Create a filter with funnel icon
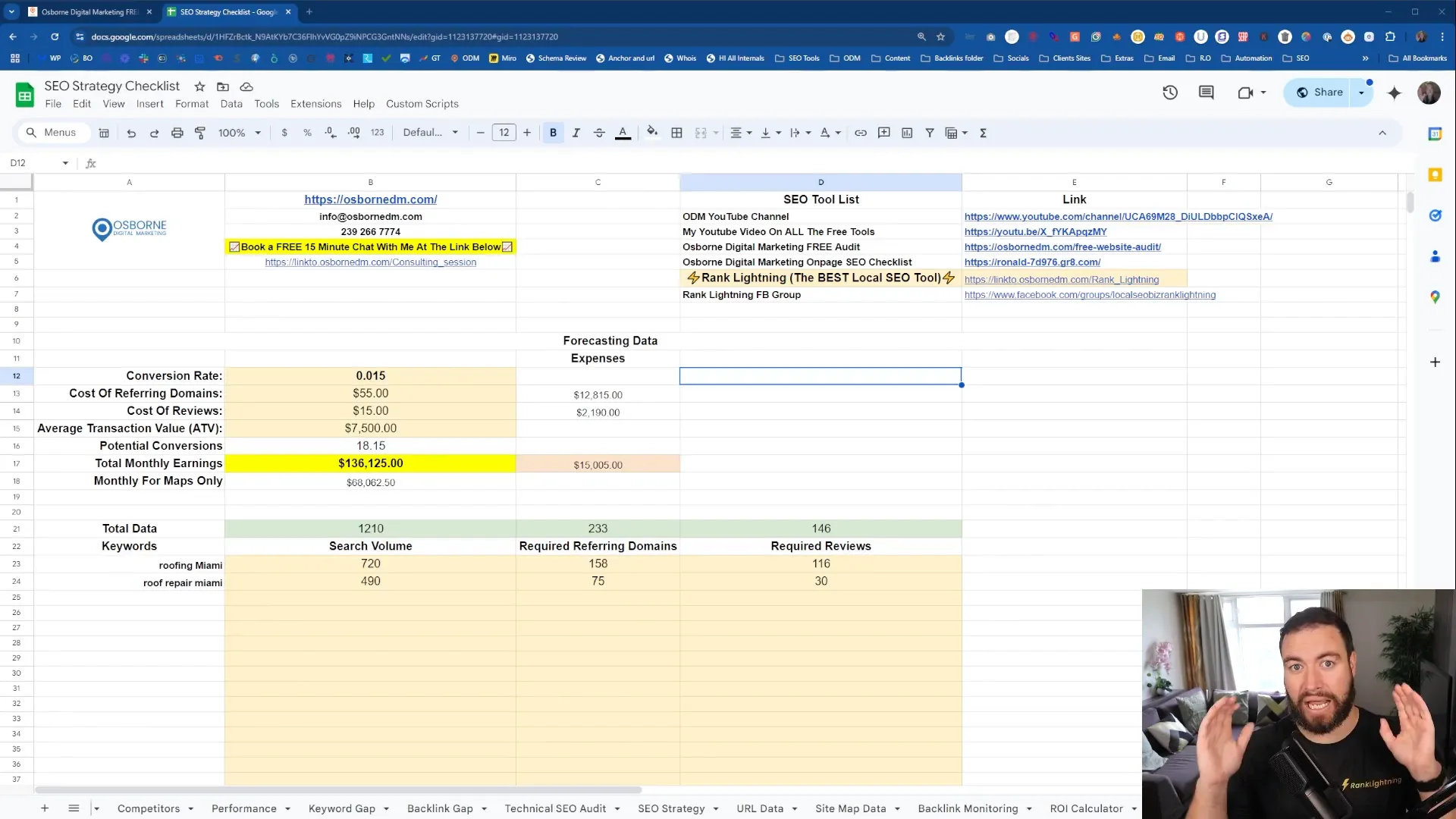Viewport: 1456px width, 819px height. point(930,133)
